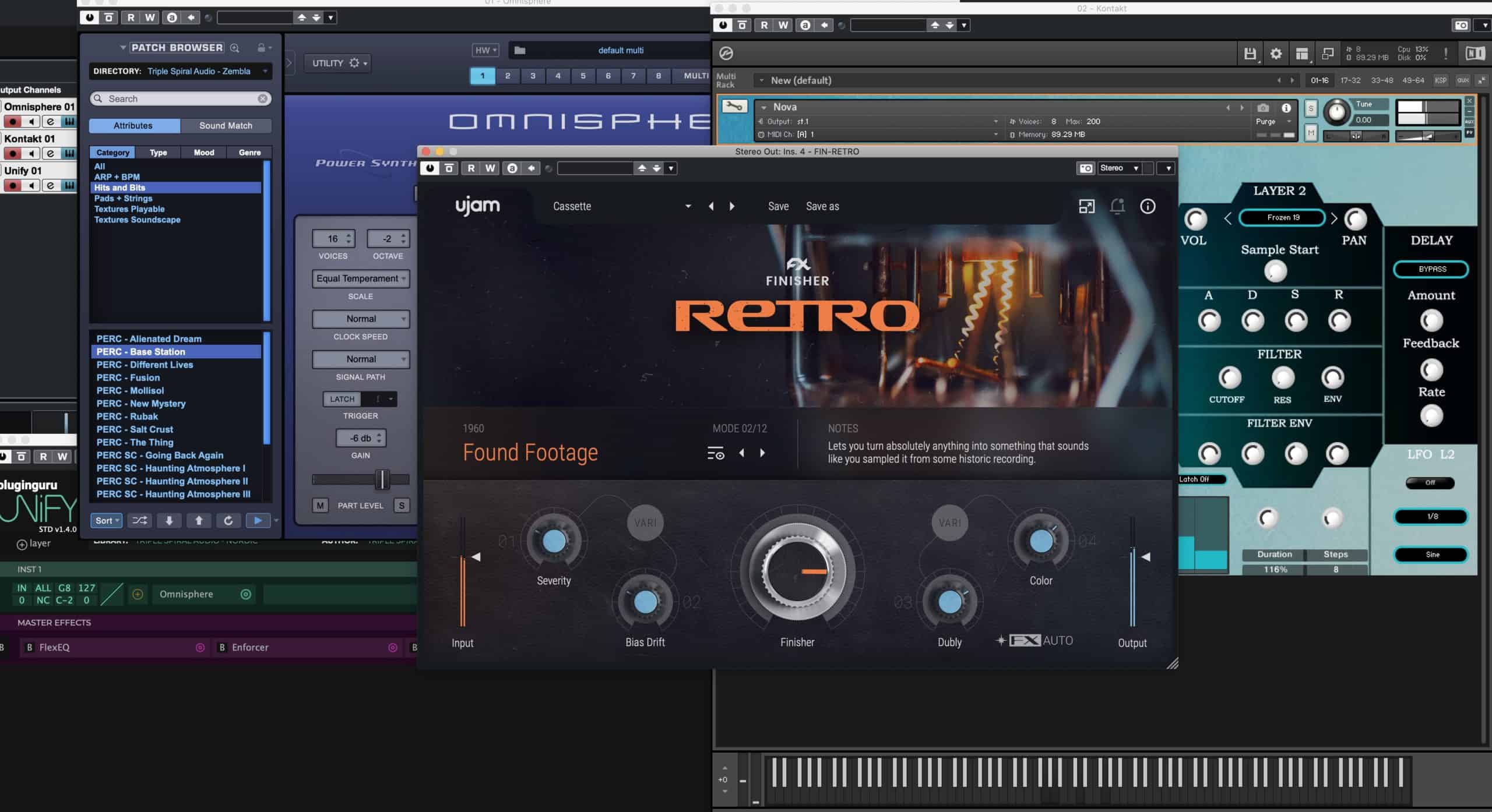Open Stereo output dropdown in Finisher window

tap(1118, 168)
